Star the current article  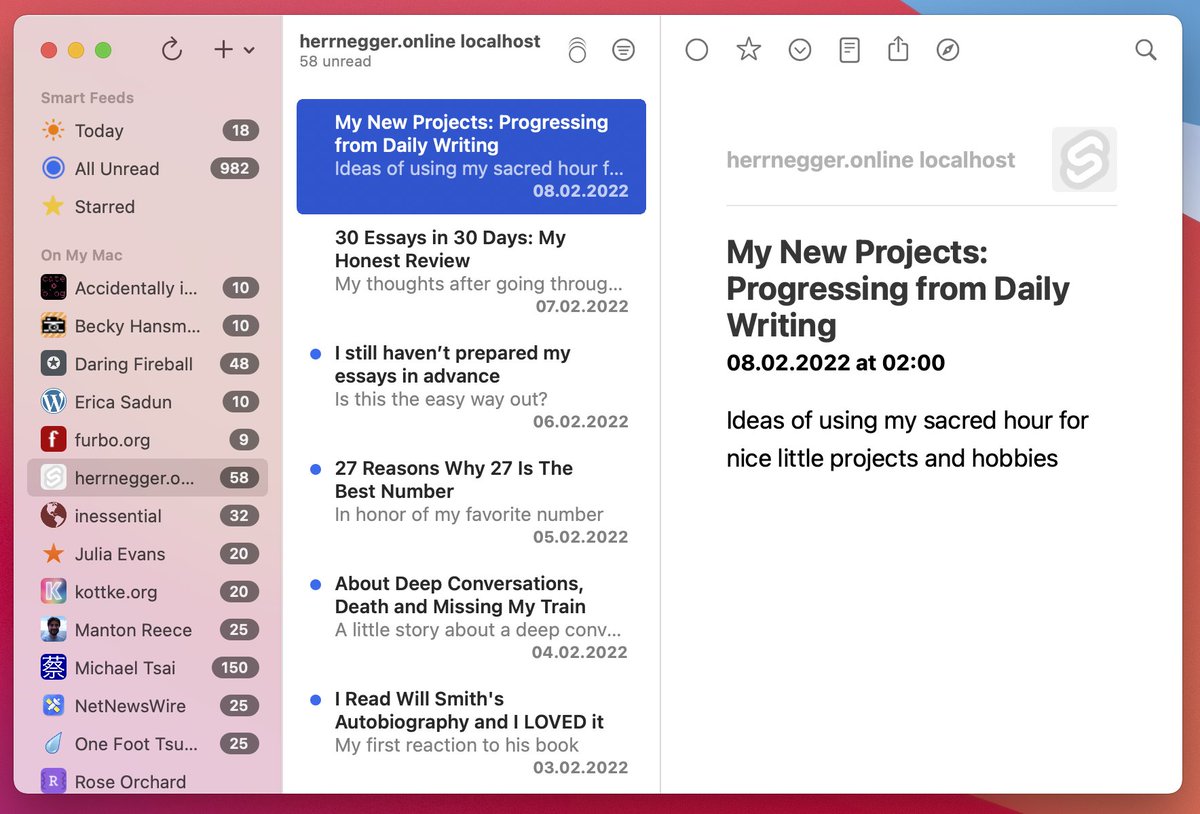[748, 49]
